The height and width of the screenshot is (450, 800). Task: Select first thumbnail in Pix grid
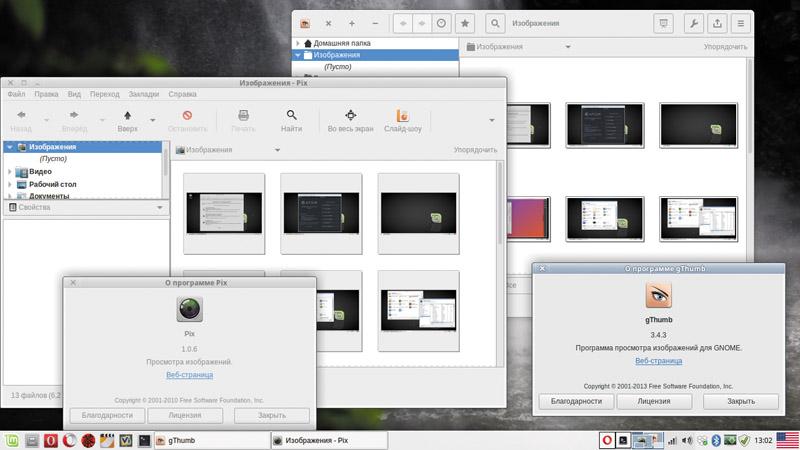pyautogui.click(x=224, y=213)
